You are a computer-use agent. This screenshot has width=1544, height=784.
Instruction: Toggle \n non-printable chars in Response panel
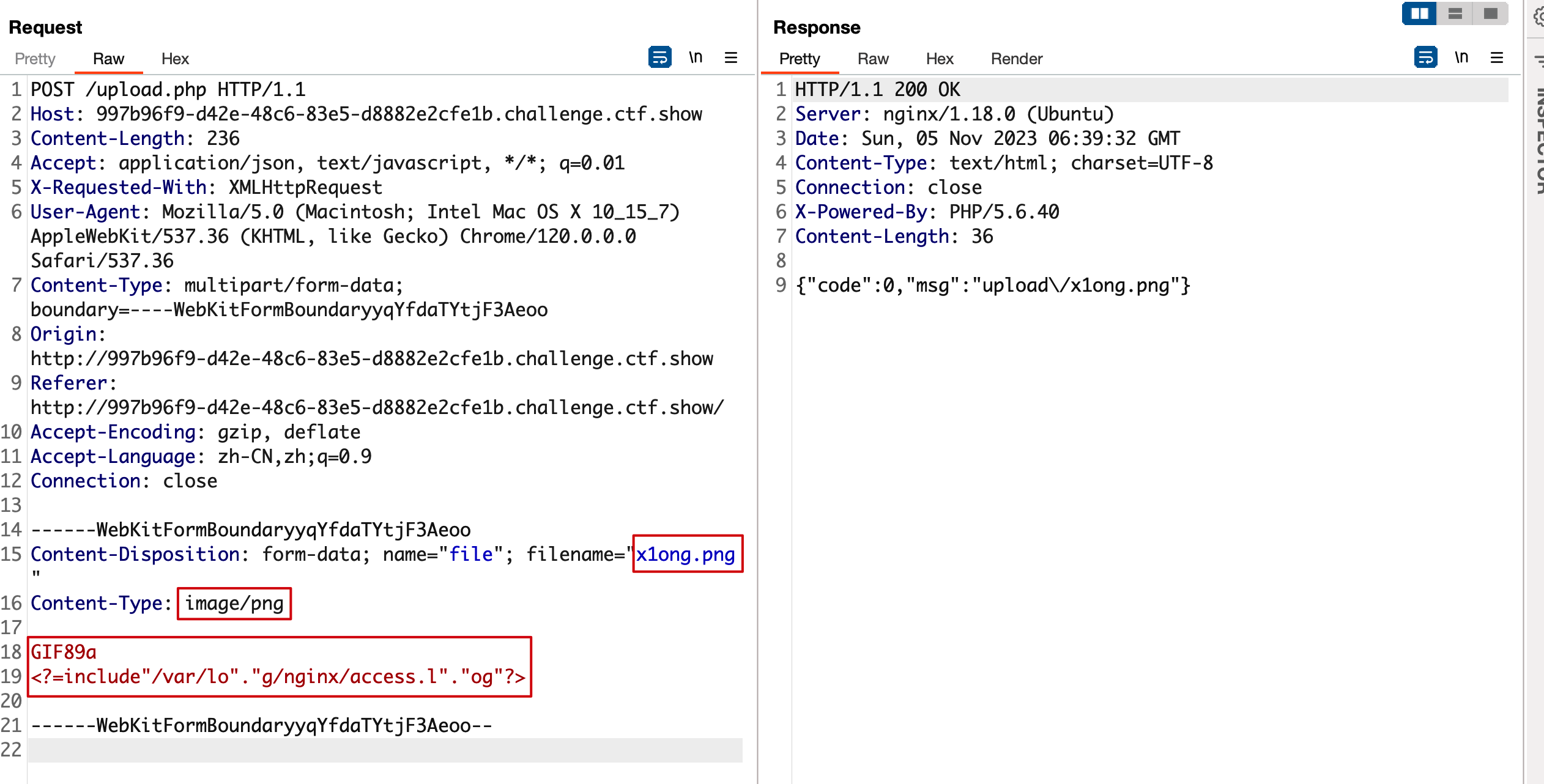1461,57
